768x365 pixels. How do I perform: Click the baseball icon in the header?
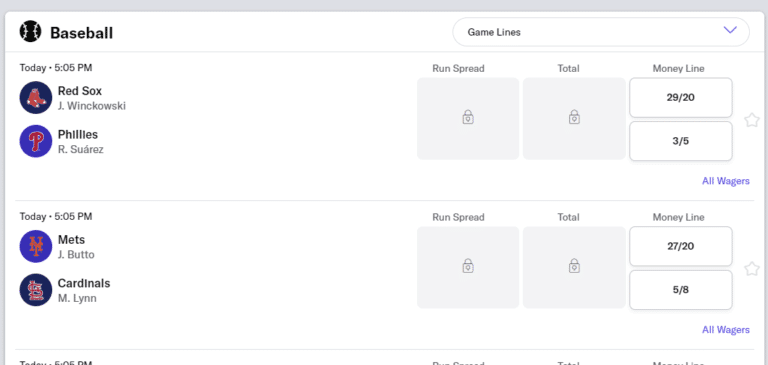(30, 31)
